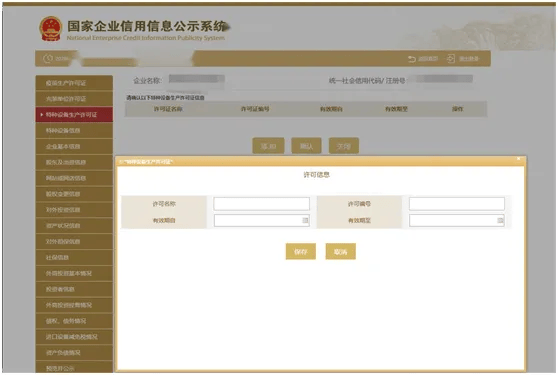This screenshot has width=558, height=375.
Task: Select 特种设备生产许可证 in sidebar
Action: 74,115
